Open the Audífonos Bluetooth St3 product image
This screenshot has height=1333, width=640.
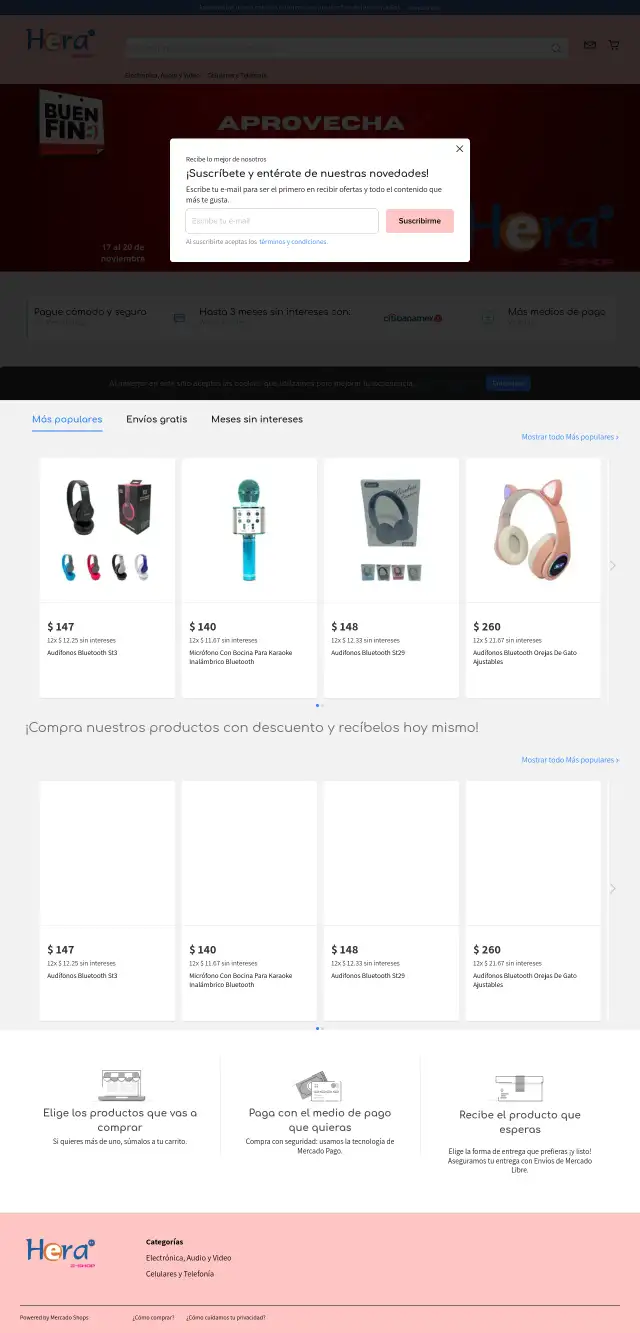(x=107, y=530)
